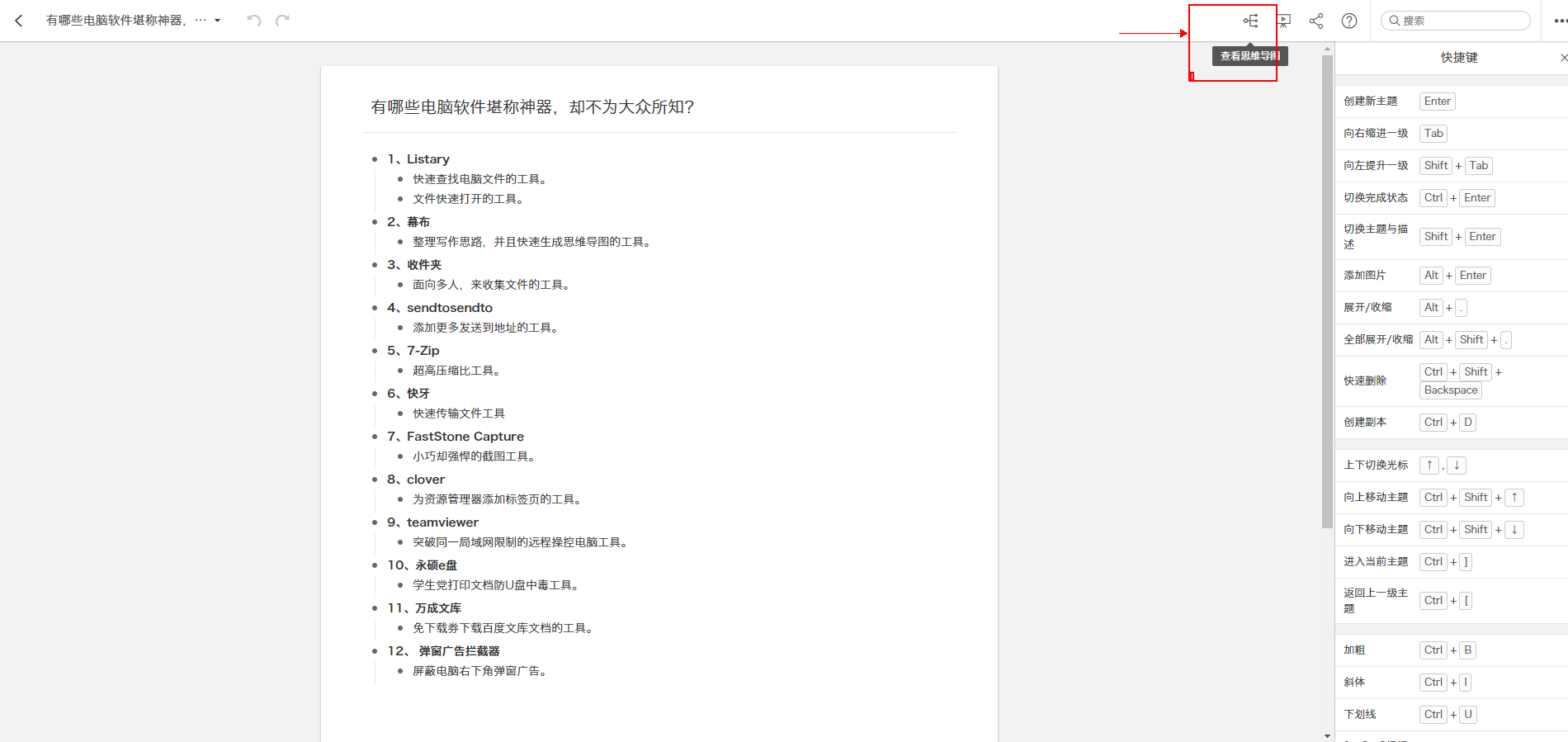Image resolution: width=1568 pixels, height=742 pixels.
Task: Click '免下载券下载百度文库文档的工具。' line
Action: tap(503, 628)
